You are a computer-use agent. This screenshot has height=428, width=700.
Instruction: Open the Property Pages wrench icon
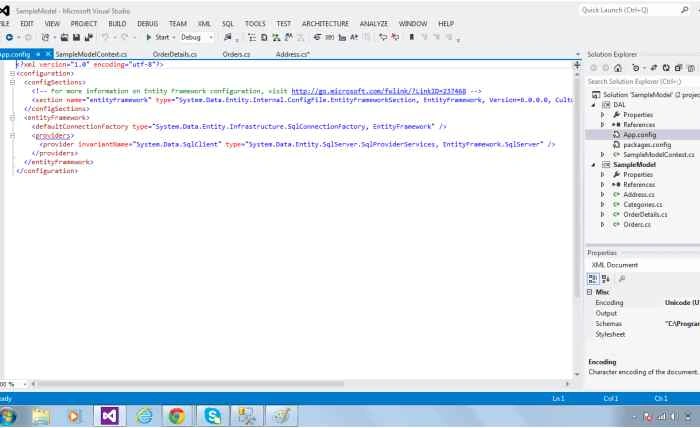pos(621,279)
